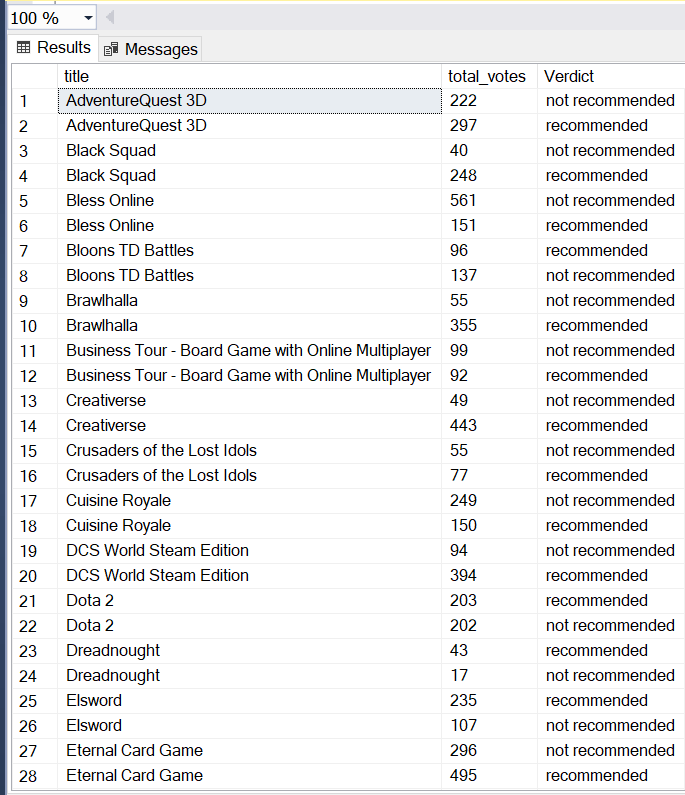The image size is (685, 795).
Task: Click the Verdict cell in row 10
Action: pos(611,326)
